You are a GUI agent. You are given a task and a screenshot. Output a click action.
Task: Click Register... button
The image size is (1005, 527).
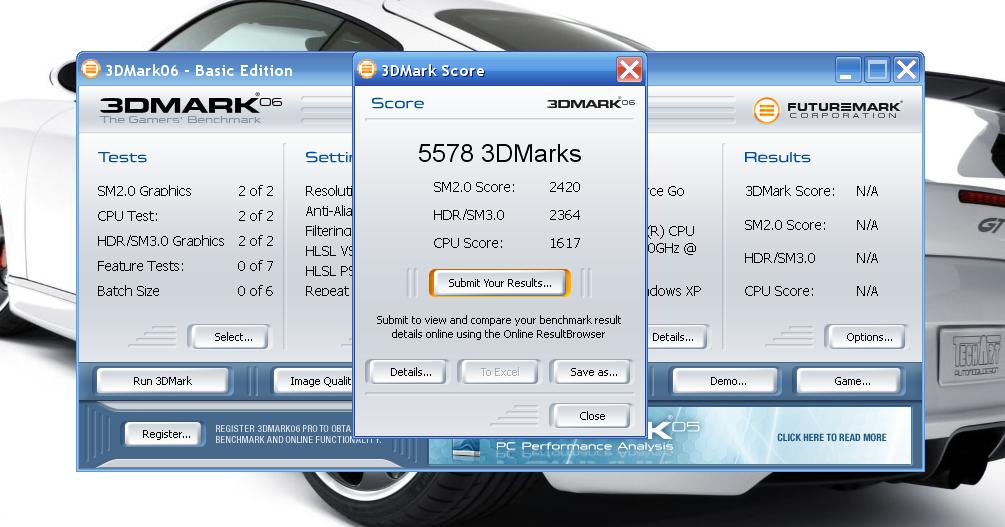[163, 434]
